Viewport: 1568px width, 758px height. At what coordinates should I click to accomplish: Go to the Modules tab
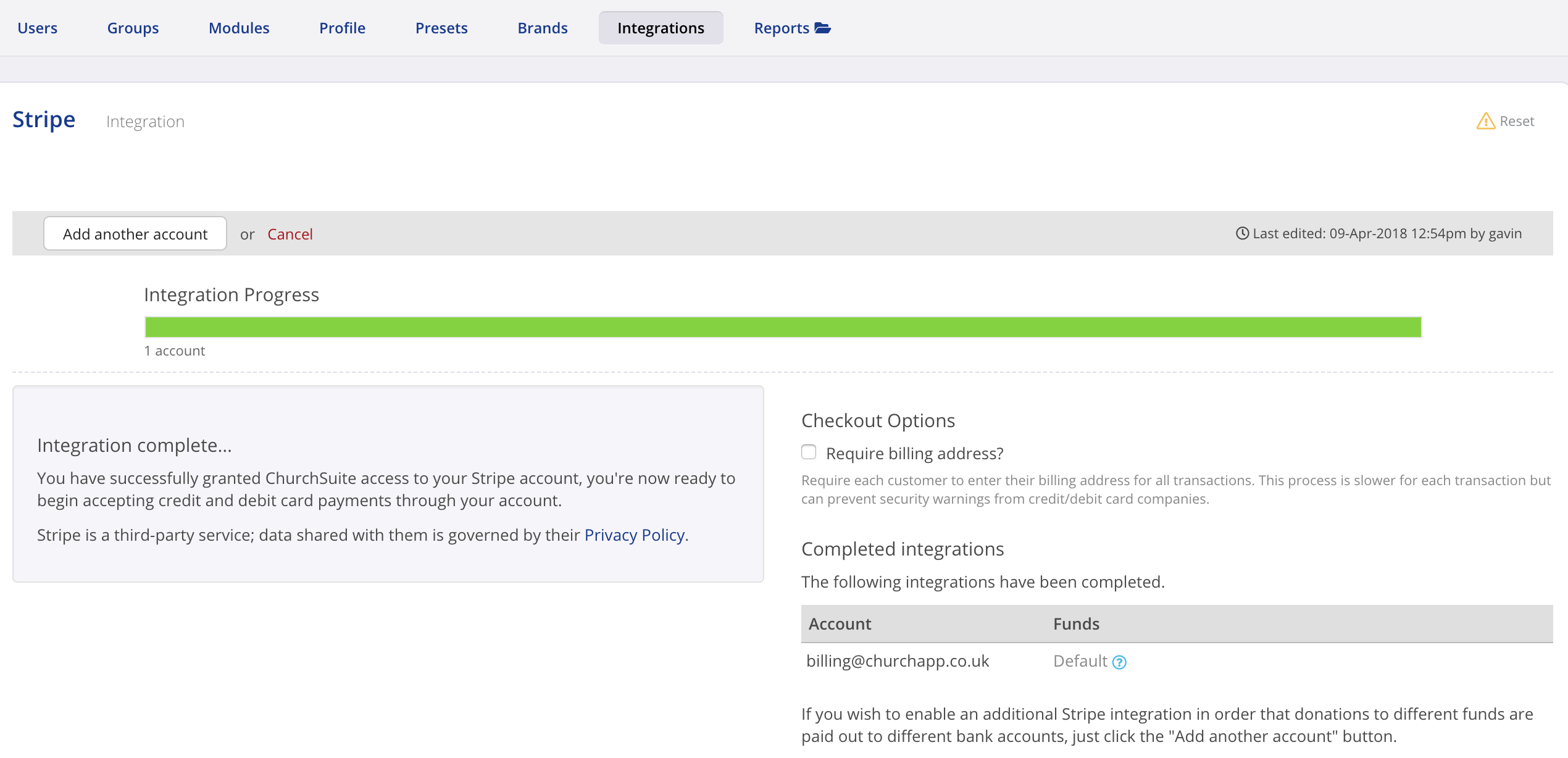[x=239, y=28]
